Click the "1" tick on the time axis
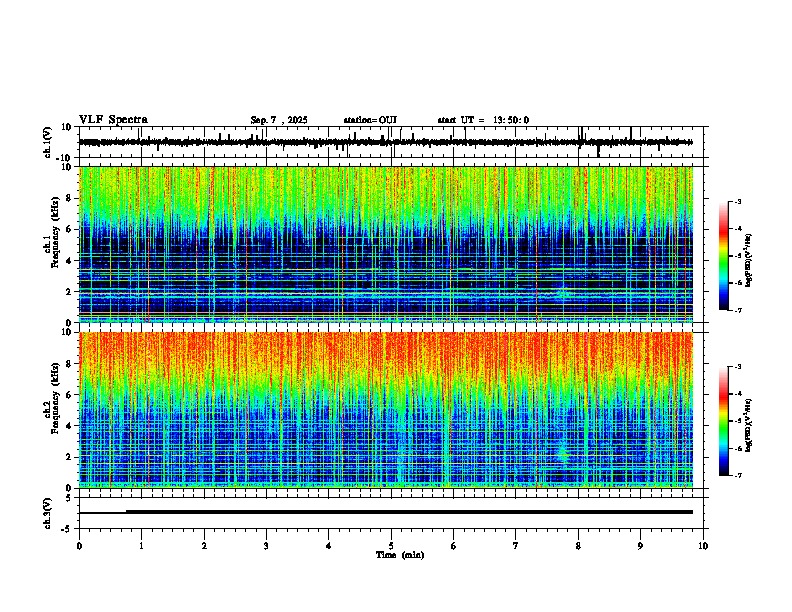792x612 pixels. click(141, 546)
